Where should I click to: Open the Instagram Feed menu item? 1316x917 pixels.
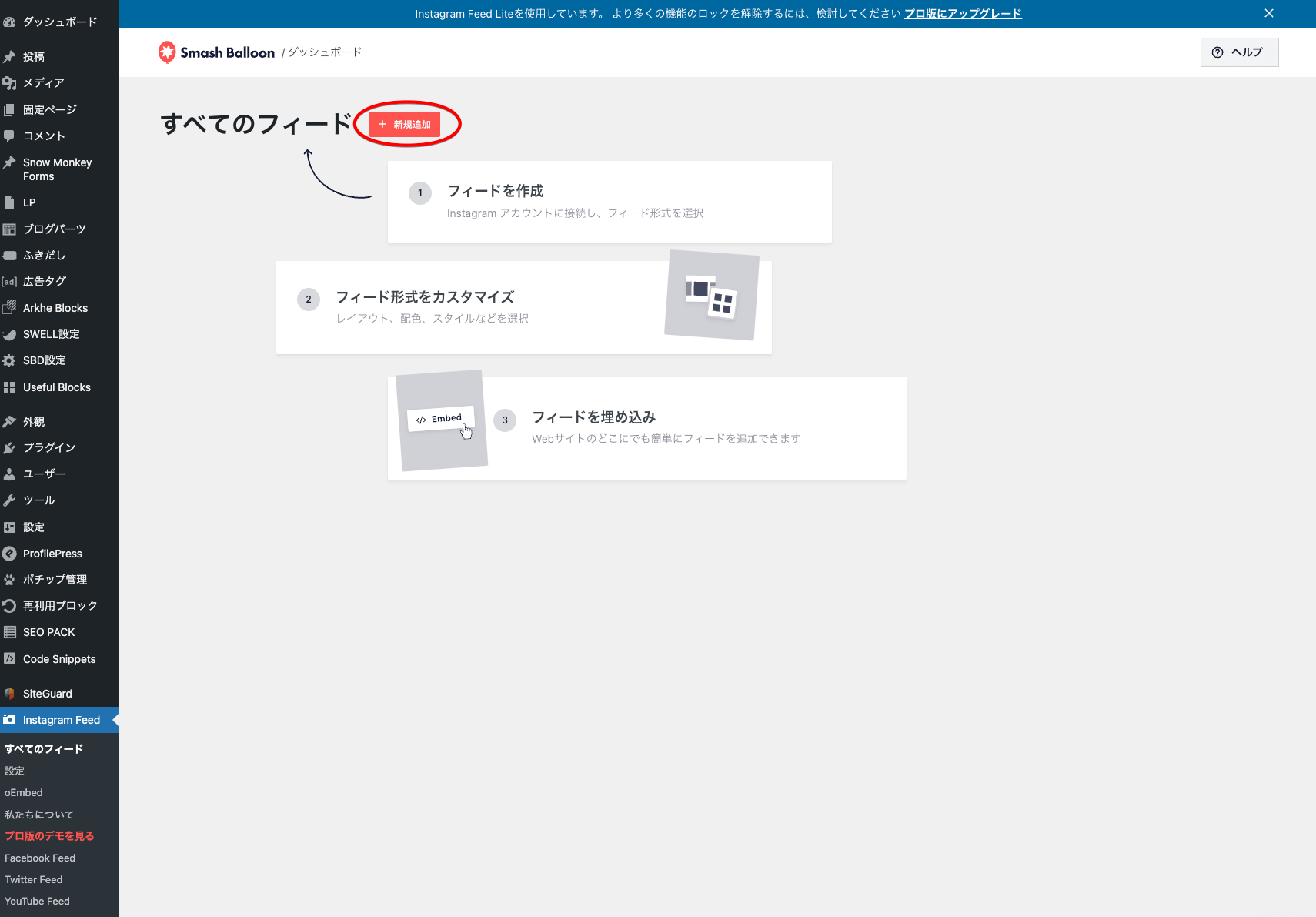tap(59, 720)
